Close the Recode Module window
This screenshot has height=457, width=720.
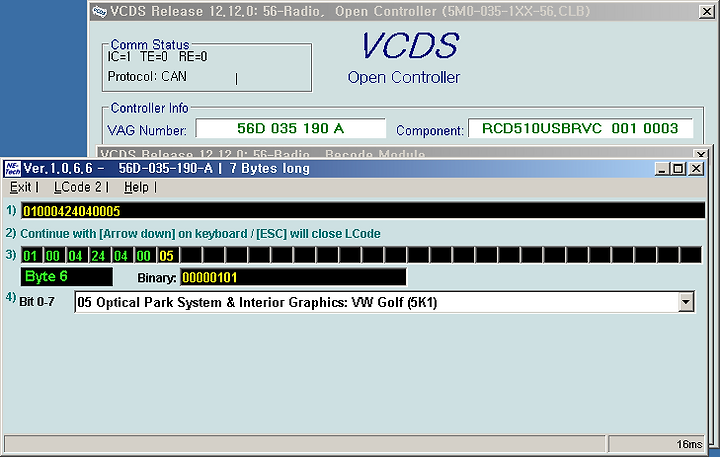pos(701,155)
